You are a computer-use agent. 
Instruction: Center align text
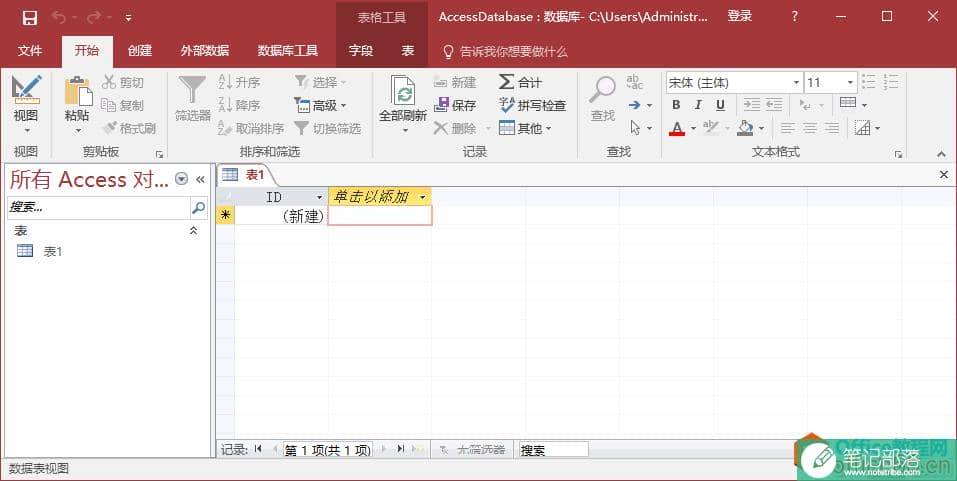pyautogui.click(x=810, y=128)
